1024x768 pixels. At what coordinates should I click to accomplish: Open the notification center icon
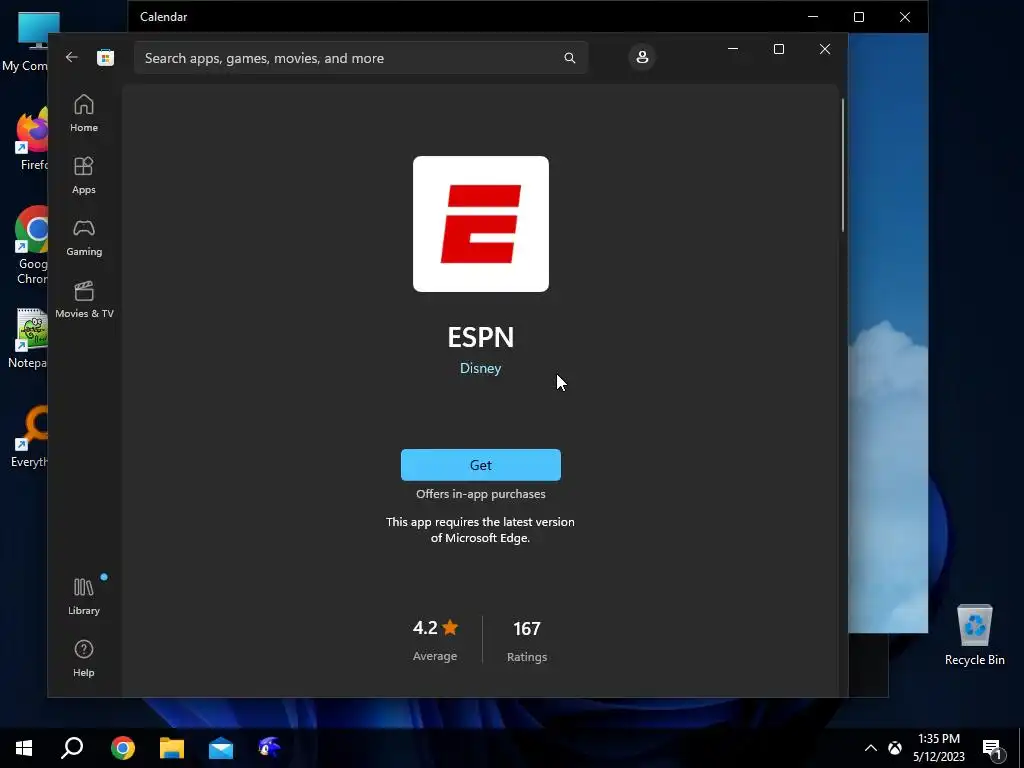(993, 748)
